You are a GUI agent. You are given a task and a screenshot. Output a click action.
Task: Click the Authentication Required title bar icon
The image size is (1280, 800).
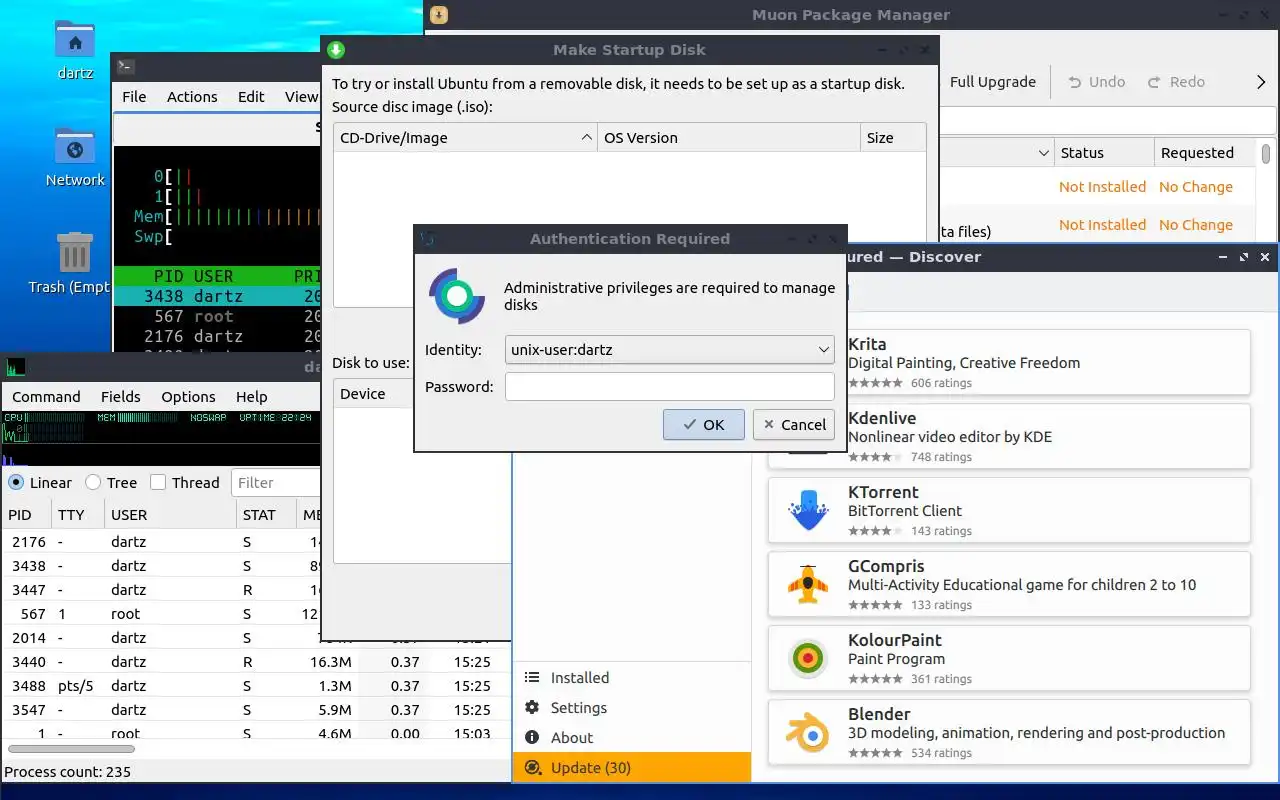click(x=428, y=238)
